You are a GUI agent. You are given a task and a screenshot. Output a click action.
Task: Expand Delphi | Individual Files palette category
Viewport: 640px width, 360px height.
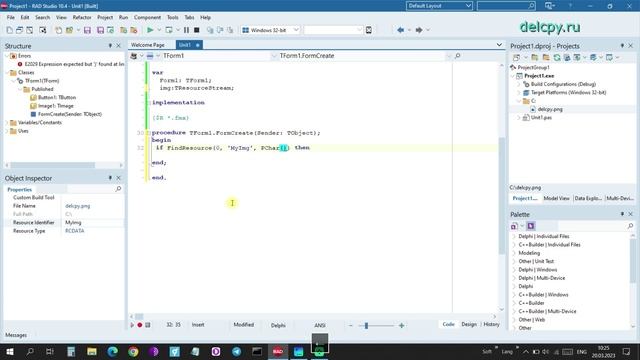(514, 236)
